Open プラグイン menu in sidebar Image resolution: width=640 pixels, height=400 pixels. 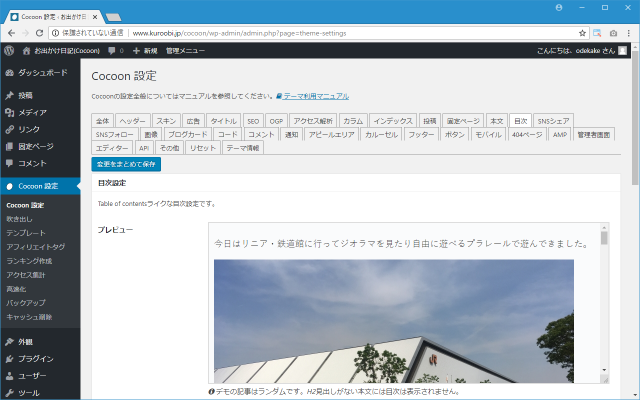click(x=40, y=359)
